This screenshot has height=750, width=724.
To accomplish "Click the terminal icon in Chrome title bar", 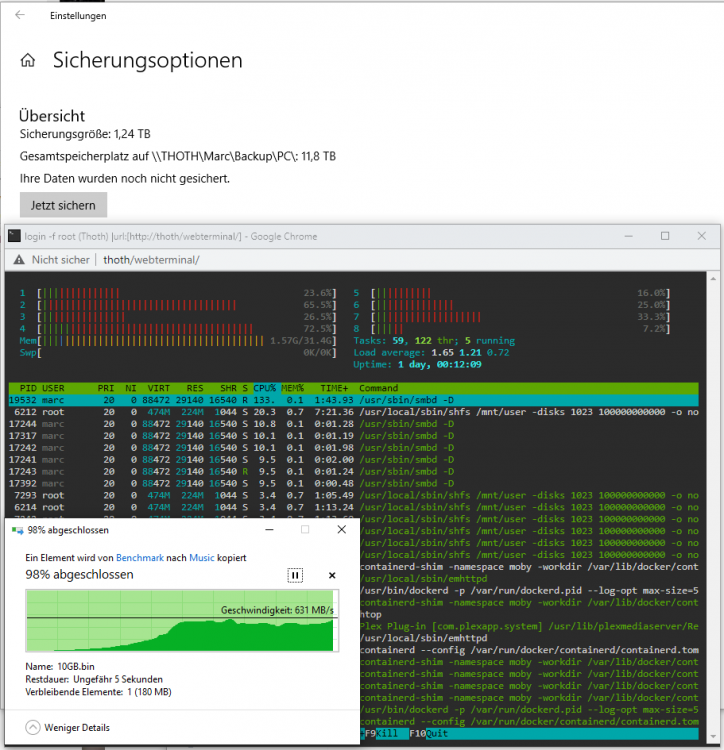I will click(14, 236).
